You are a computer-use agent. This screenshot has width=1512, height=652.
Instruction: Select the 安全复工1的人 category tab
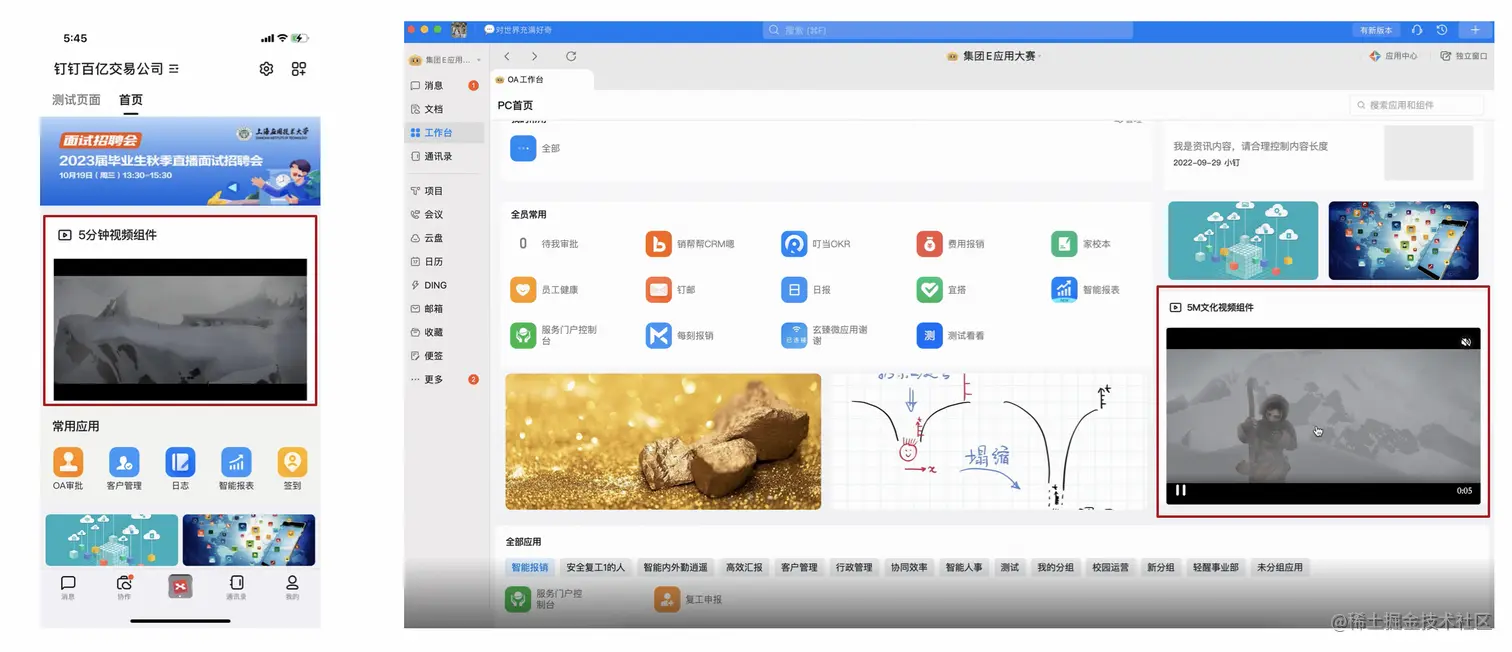pyautogui.click(x=595, y=568)
